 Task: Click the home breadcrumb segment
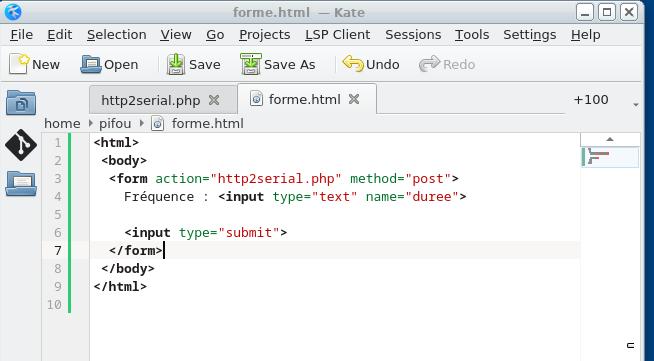click(x=62, y=124)
